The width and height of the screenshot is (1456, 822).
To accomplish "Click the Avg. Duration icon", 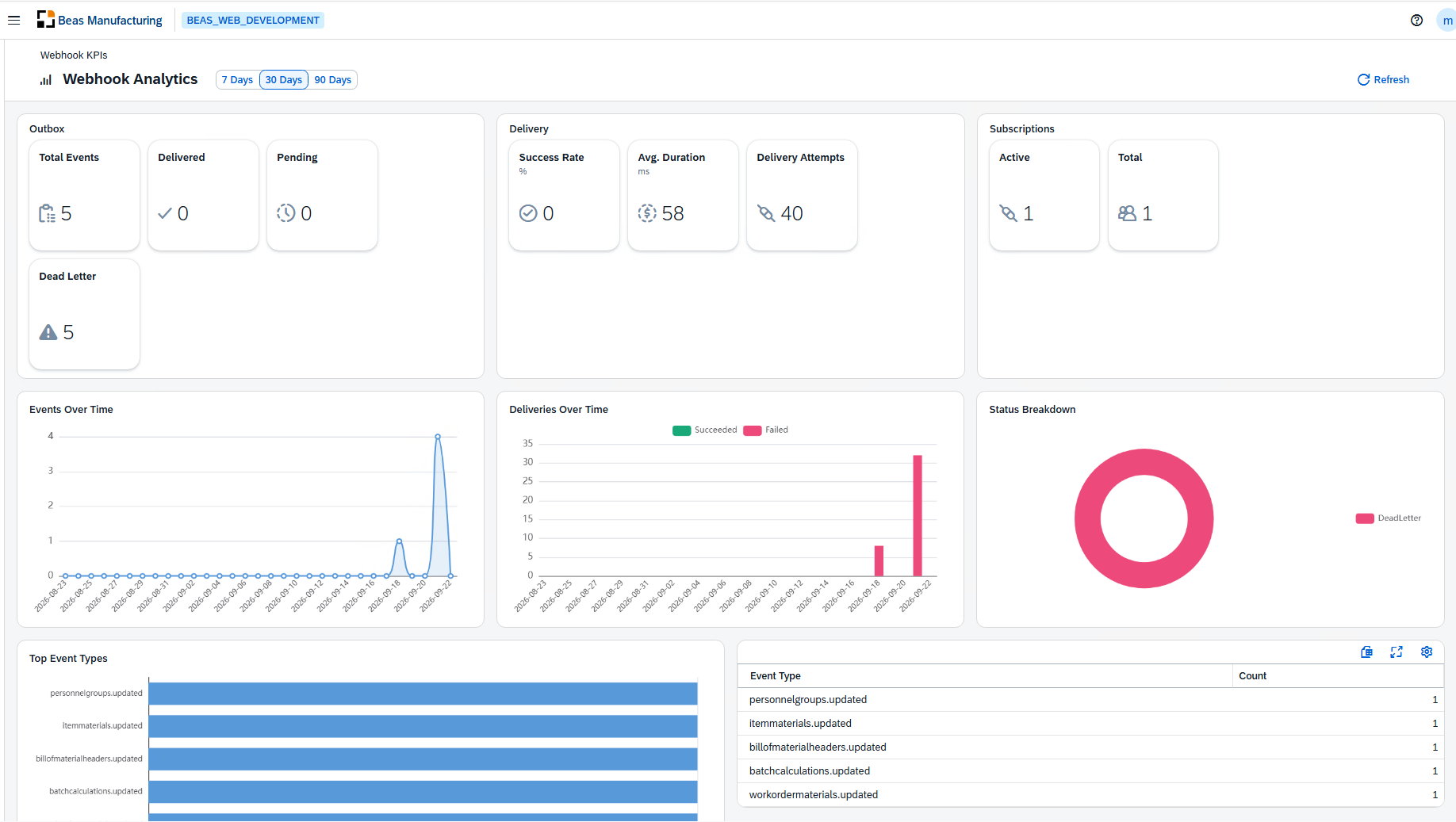I will pos(647,213).
